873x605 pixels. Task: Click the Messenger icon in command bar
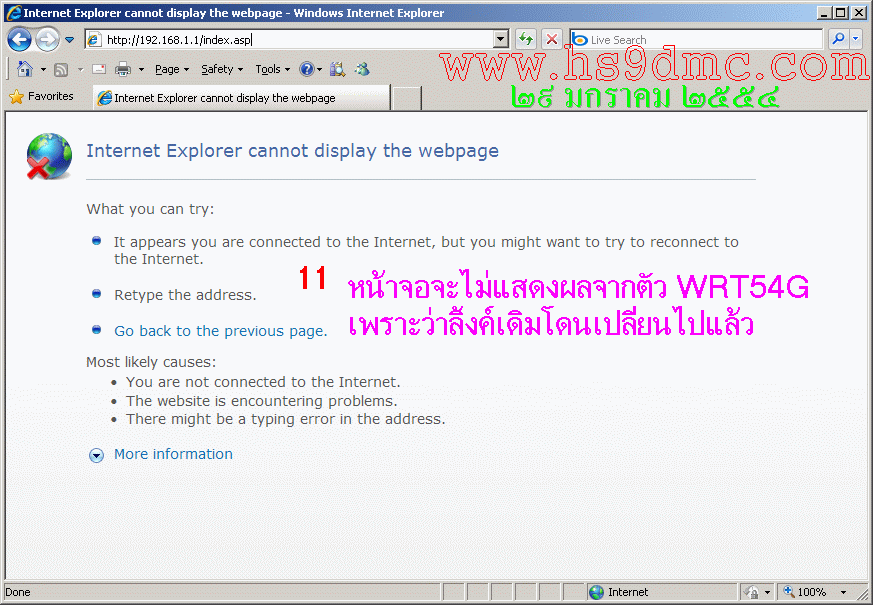click(362, 69)
